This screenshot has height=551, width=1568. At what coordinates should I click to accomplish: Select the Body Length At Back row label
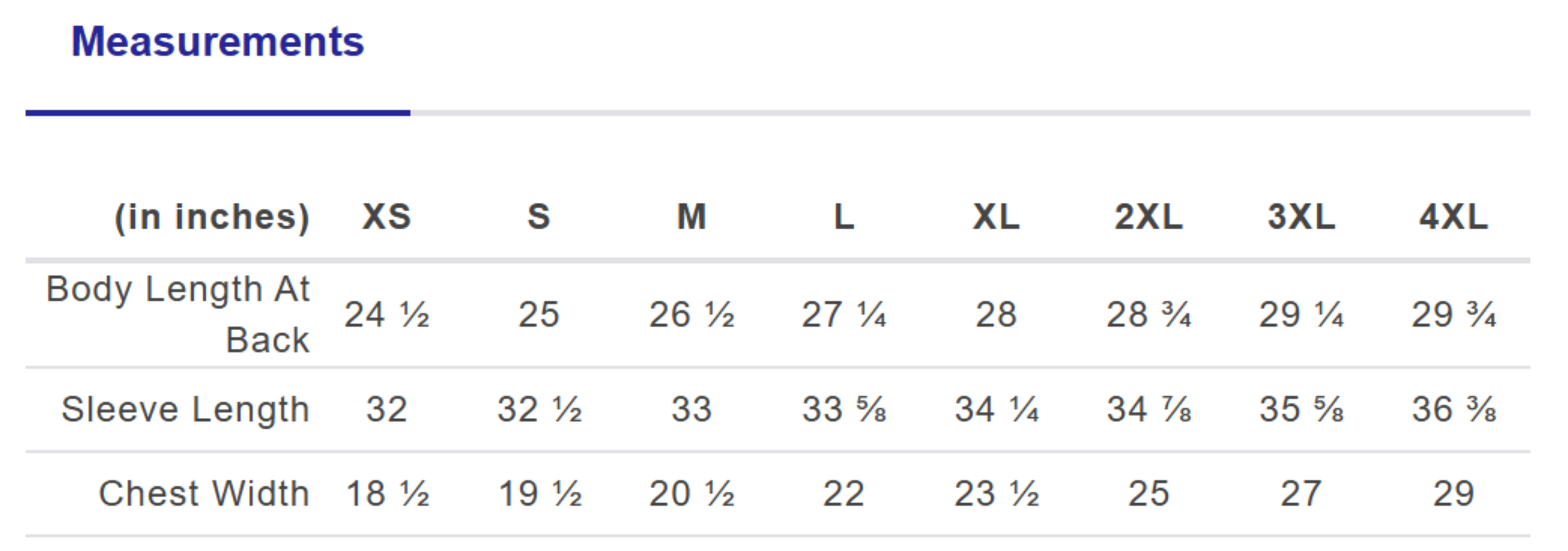coord(178,314)
